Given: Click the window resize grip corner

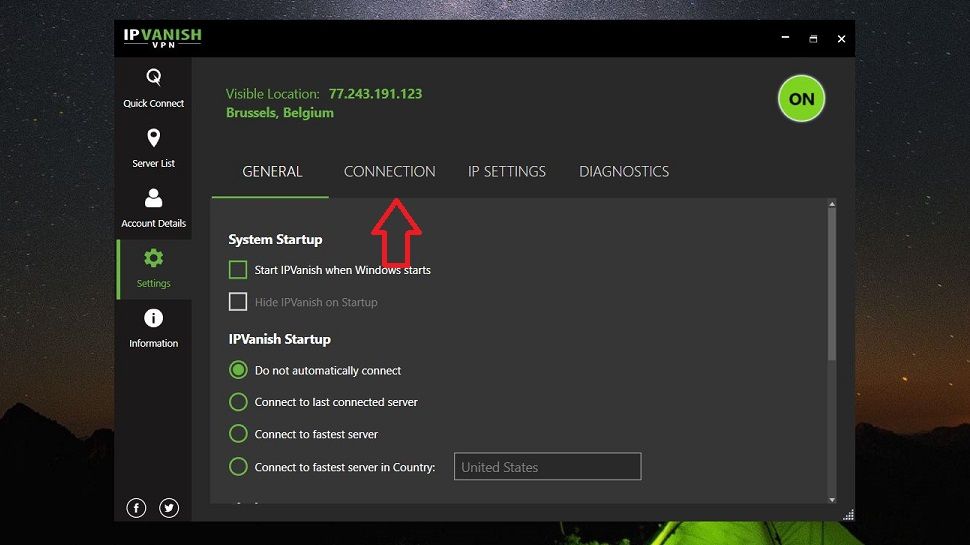Looking at the screenshot, I should pyautogui.click(x=849, y=515).
